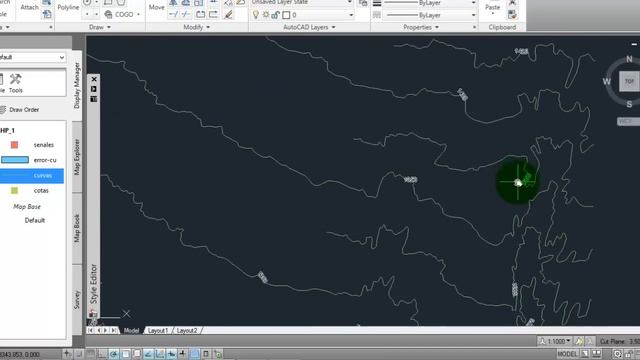This screenshot has height=360, width=640.
Task: Open layer 0 dropdown list
Action: click(x=351, y=15)
